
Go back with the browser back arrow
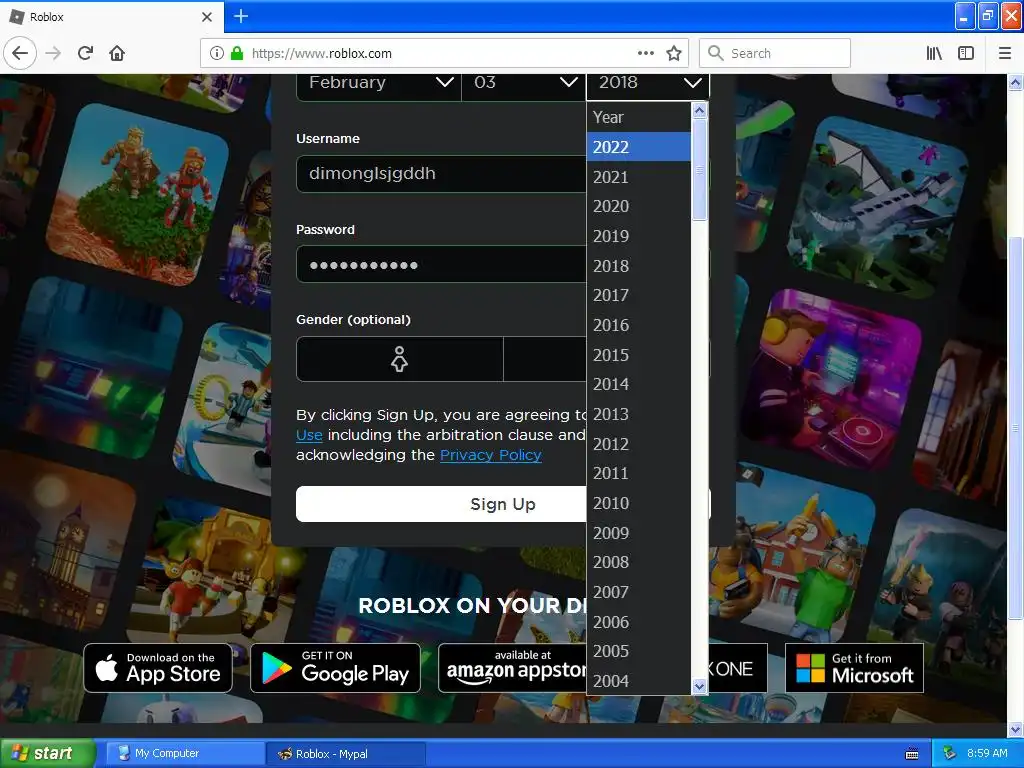click(x=20, y=53)
